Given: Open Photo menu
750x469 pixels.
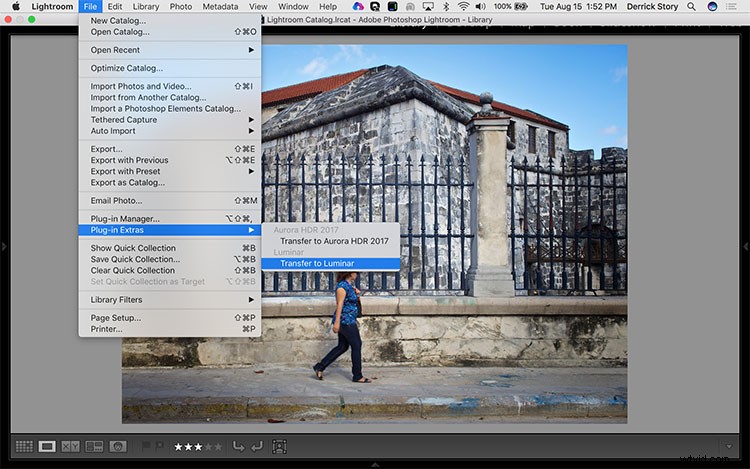Looking at the screenshot, I should coord(181,6).
